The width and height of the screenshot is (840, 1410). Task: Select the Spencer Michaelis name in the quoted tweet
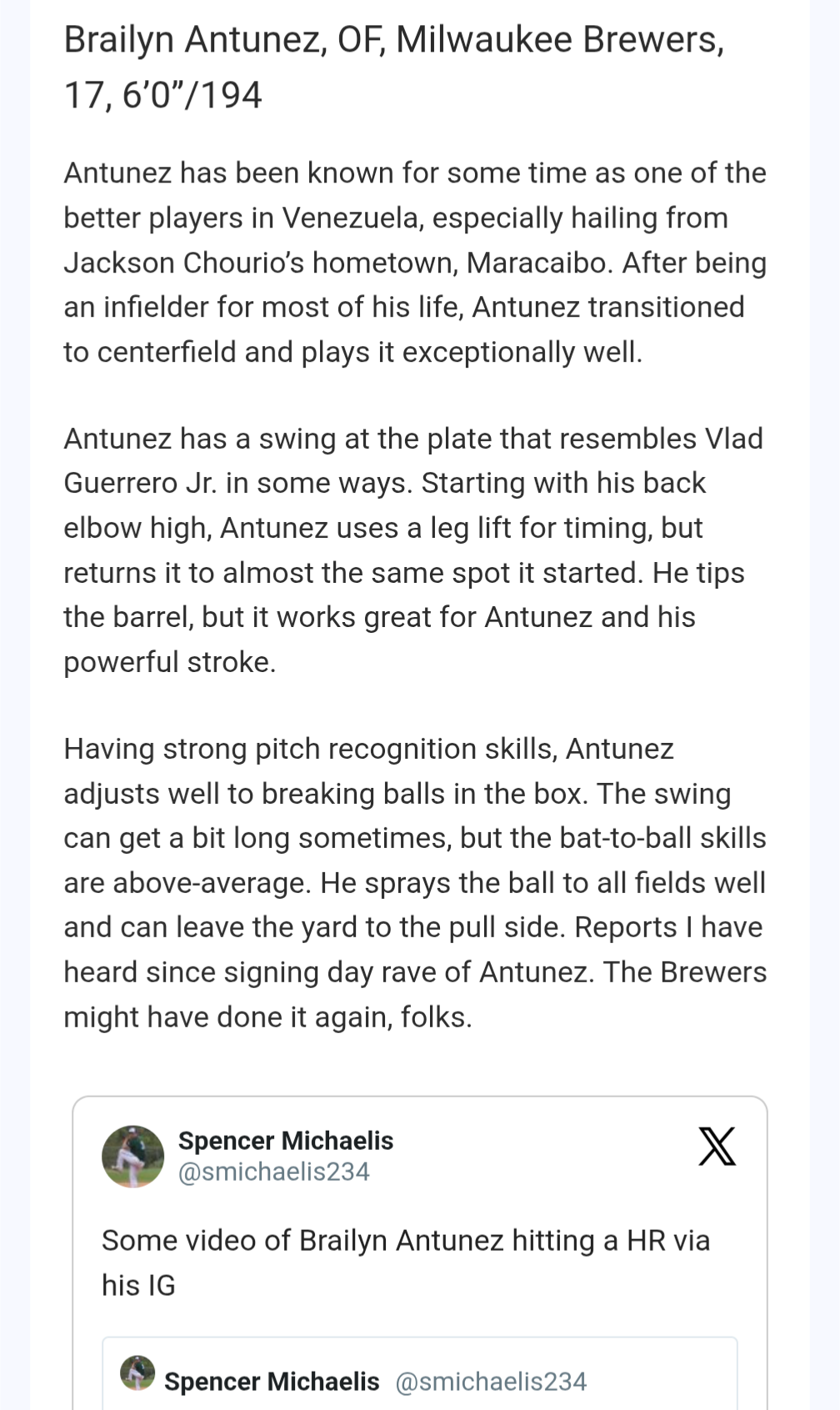click(x=272, y=1382)
